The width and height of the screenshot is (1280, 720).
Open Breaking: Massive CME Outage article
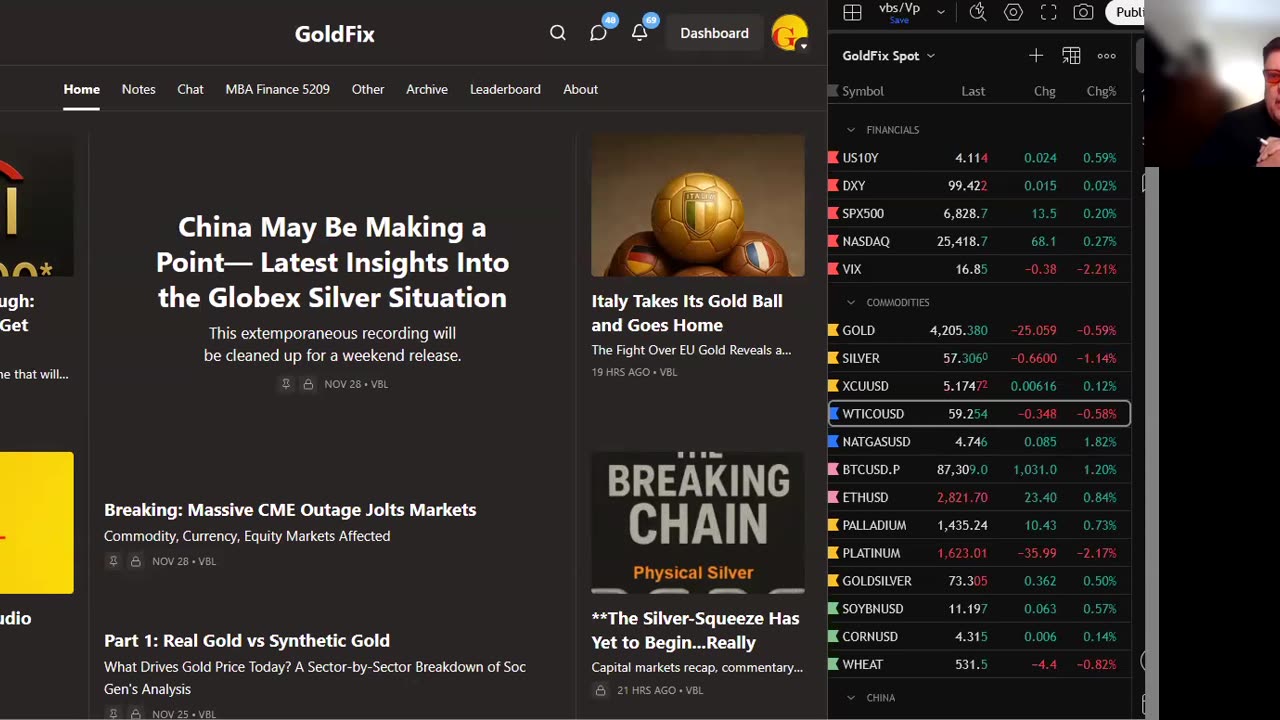click(290, 510)
